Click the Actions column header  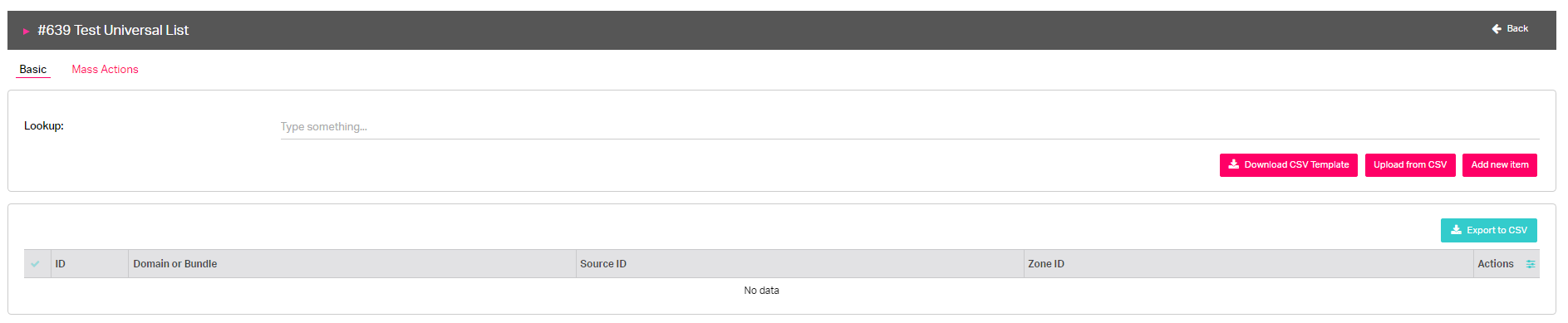pyautogui.click(x=1496, y=264)
